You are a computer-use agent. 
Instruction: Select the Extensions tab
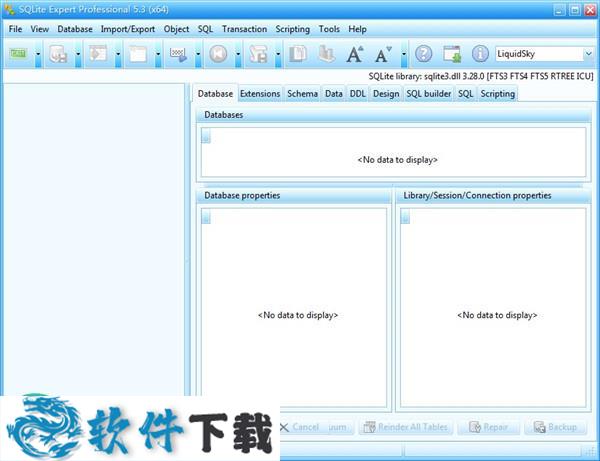coord(260,94)
